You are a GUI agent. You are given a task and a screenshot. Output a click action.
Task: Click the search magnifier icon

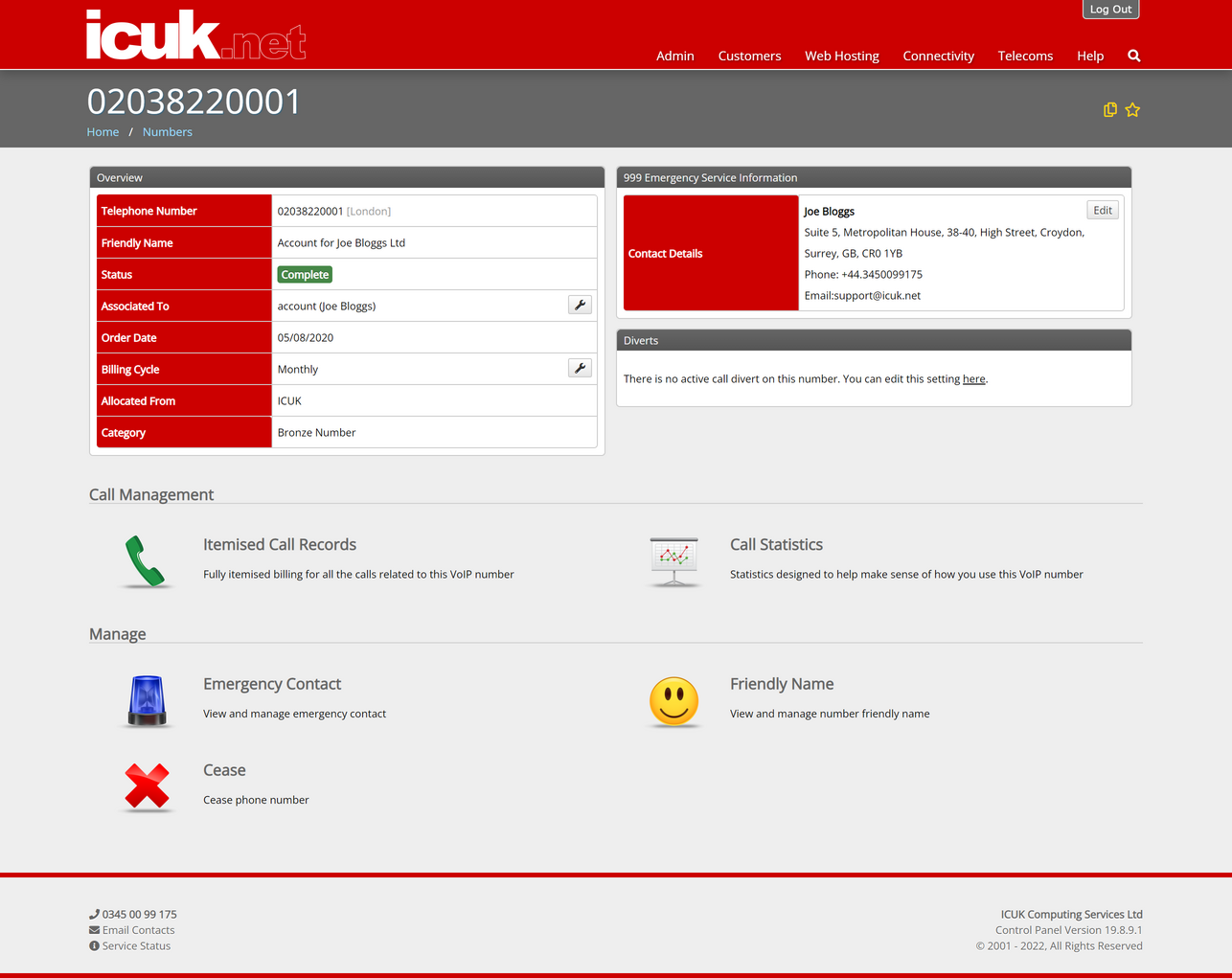tap(1134, 56)
